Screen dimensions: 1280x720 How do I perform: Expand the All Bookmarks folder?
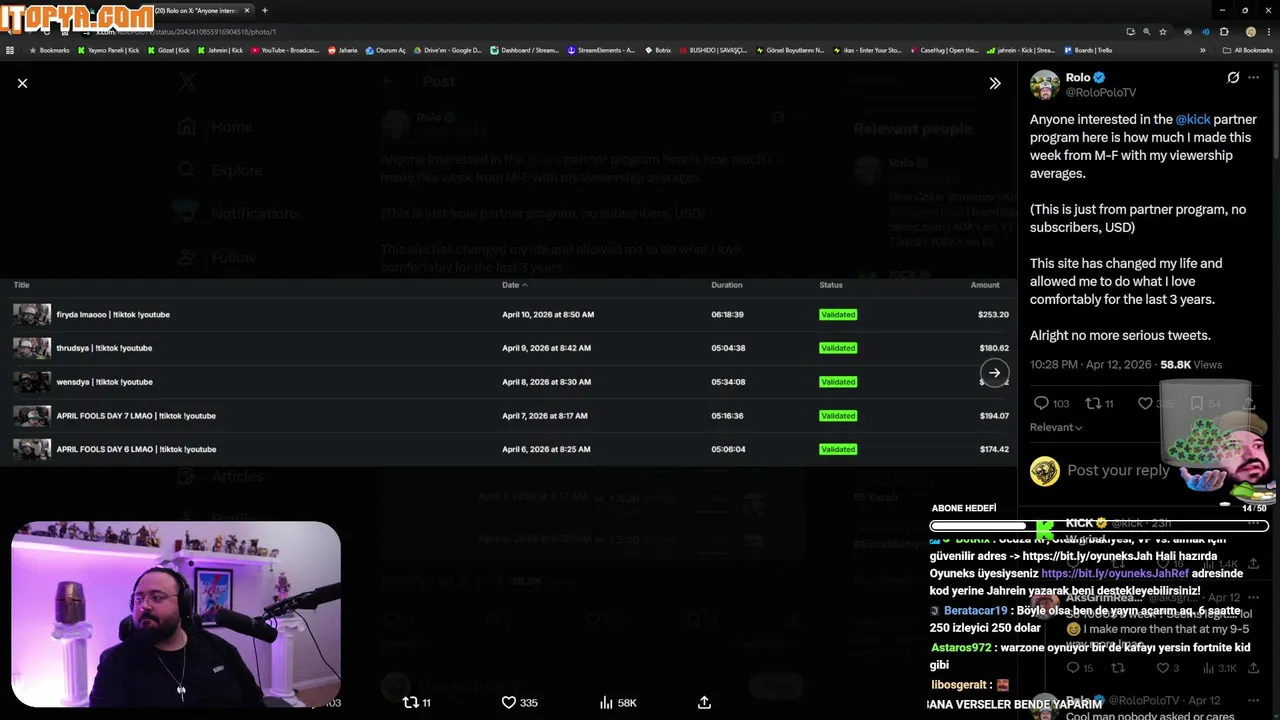1247,50
